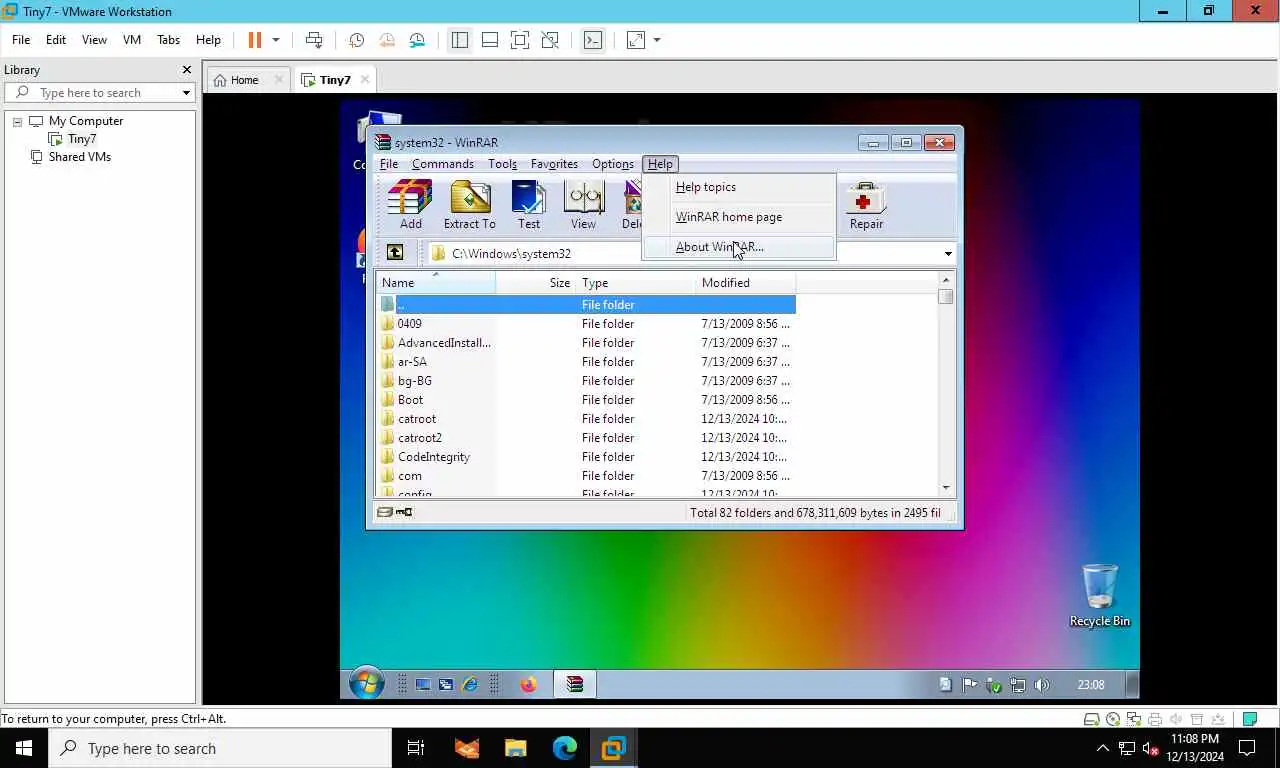Open Microsoft Edge from the host taskbar
This screenshot has height=768, width=1280.
tap(564, 748)
